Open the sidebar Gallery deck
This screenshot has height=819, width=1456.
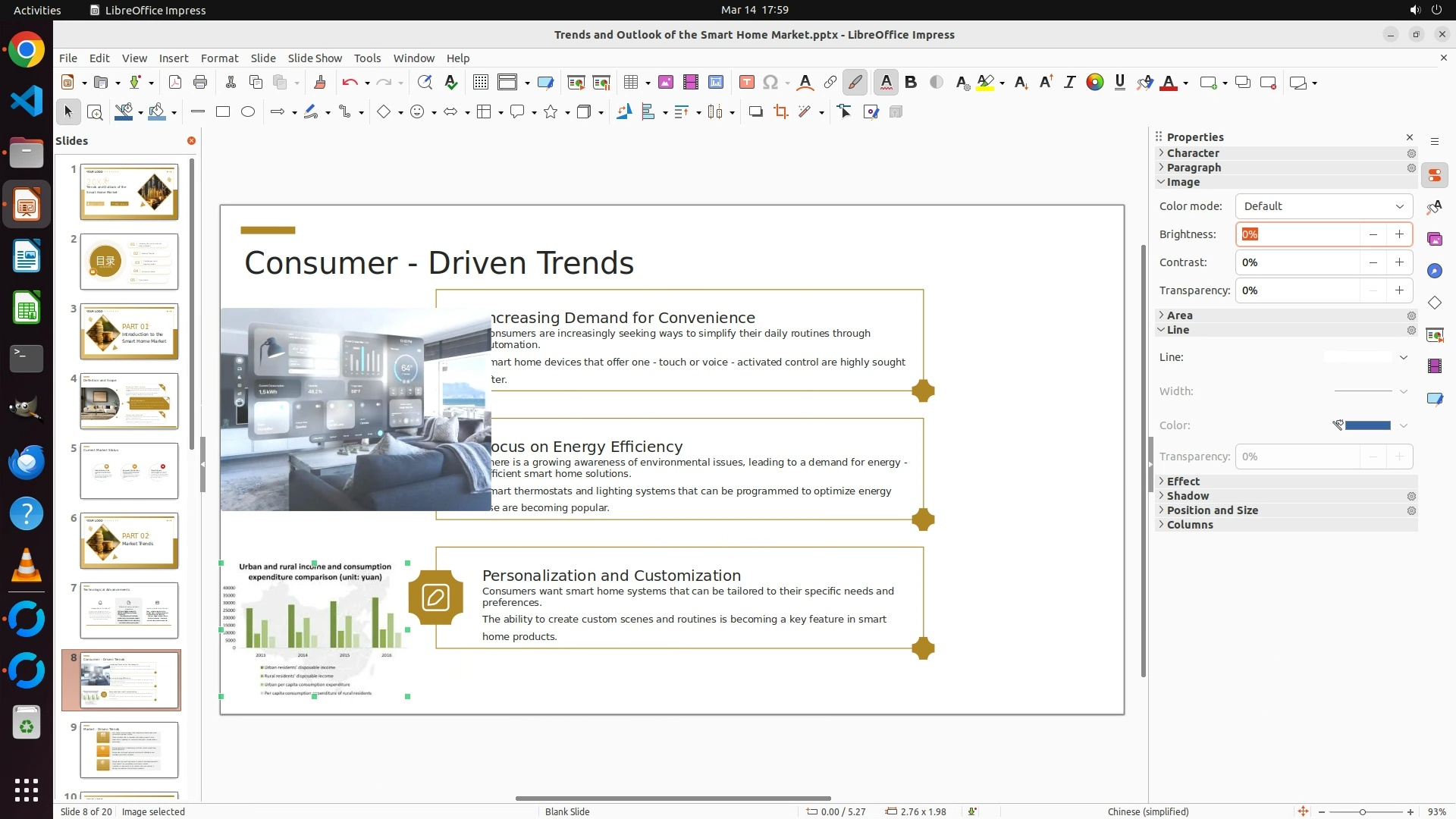click(x=1434, y=240)
